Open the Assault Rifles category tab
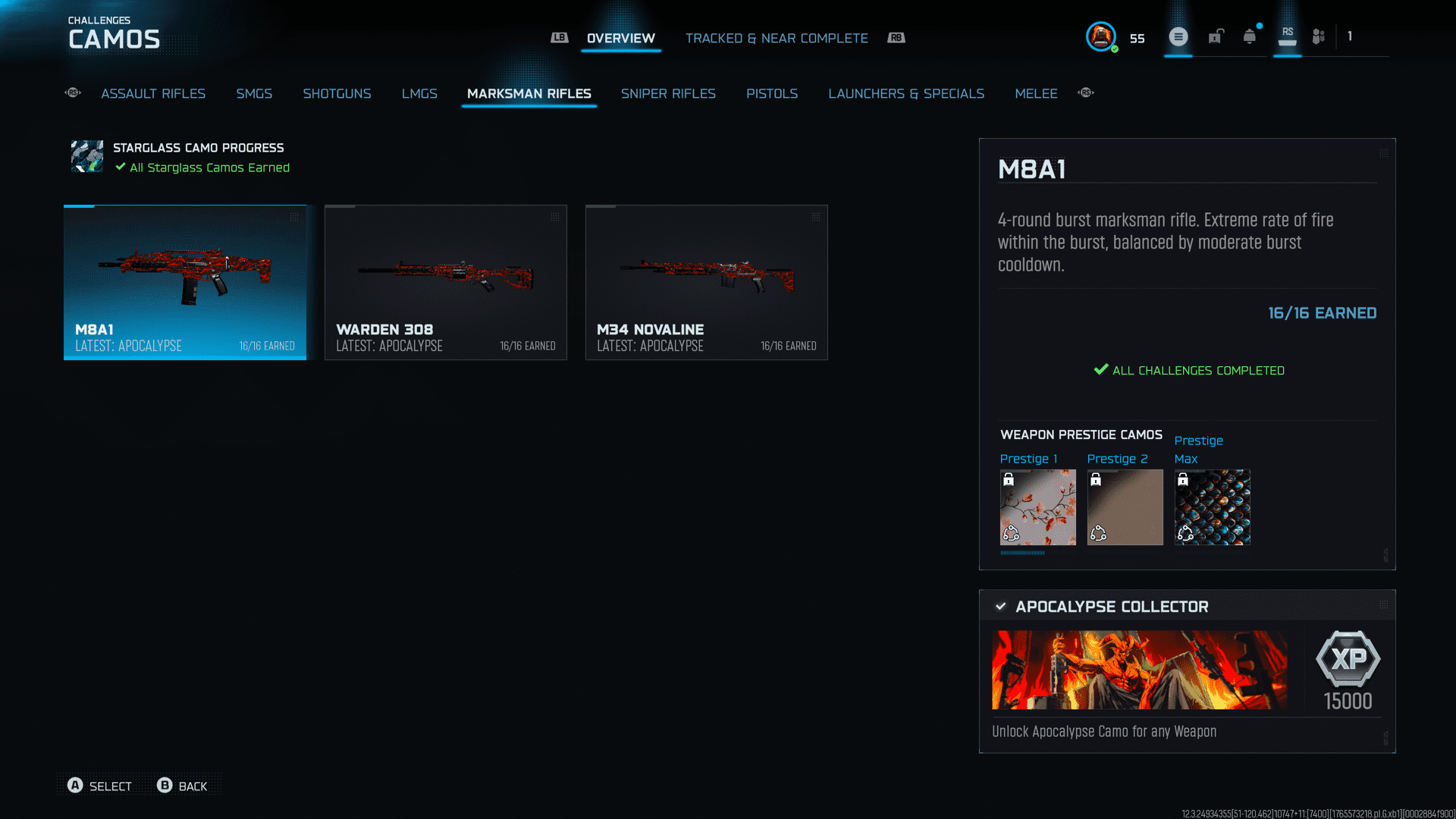 pos(153,93)
